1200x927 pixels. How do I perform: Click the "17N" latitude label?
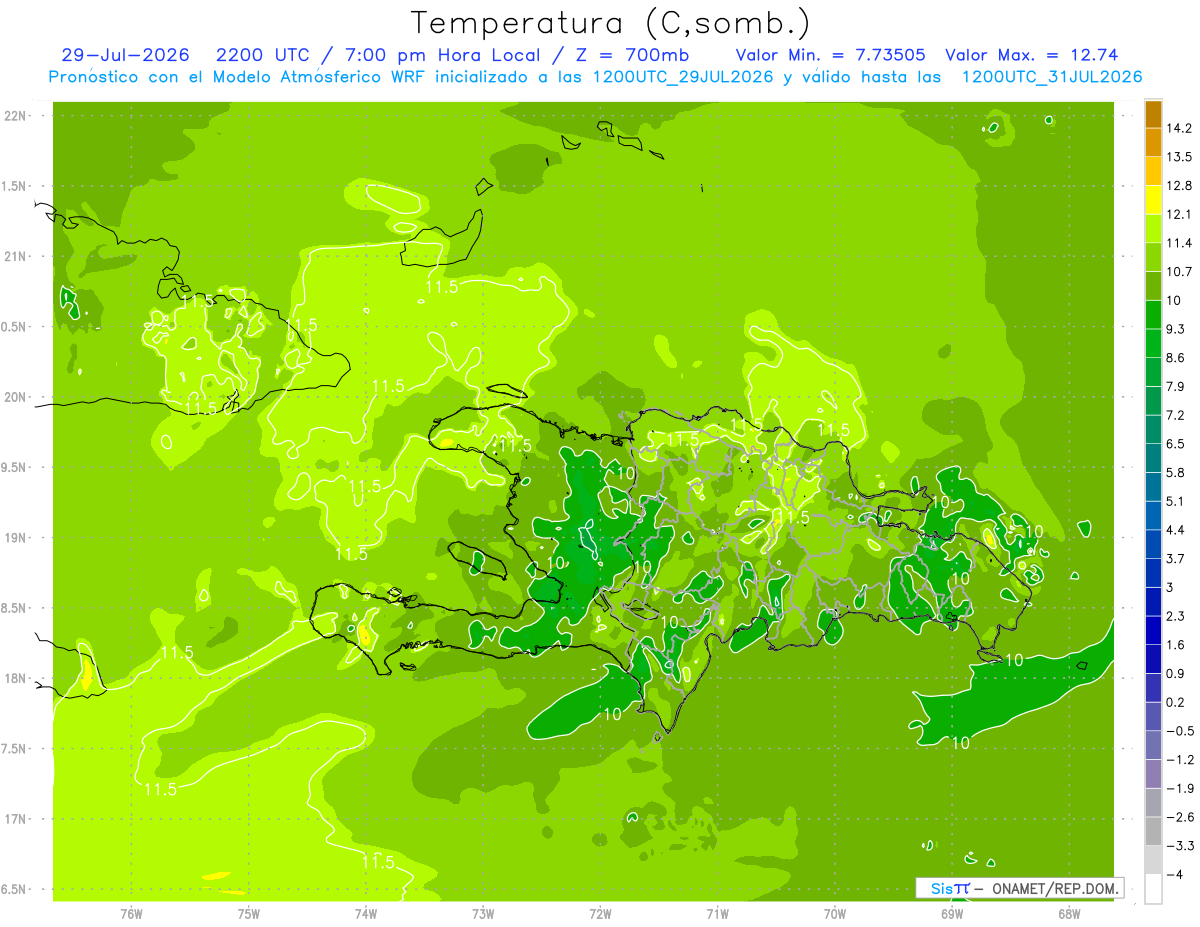point(16,819)
